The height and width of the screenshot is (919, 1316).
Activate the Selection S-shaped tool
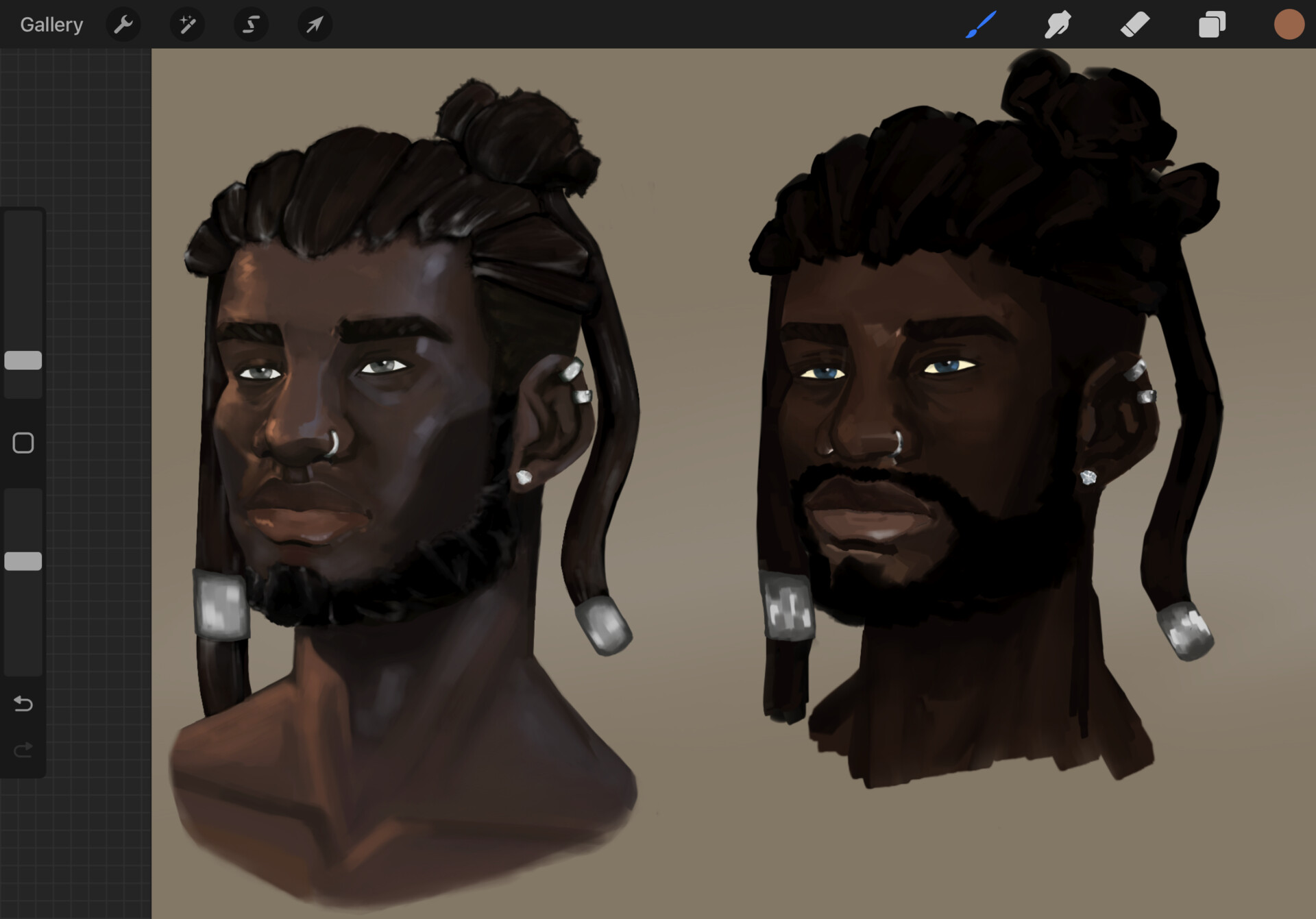[x=251, y=25]
